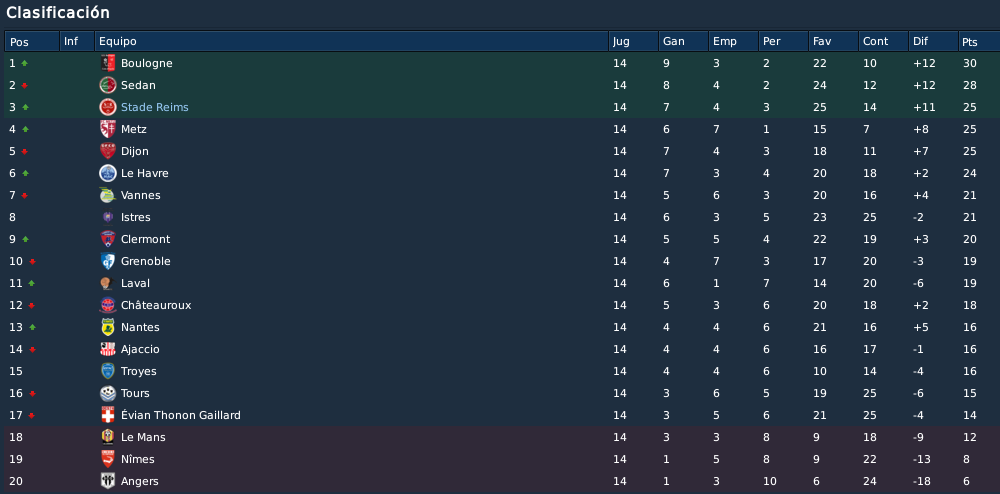This screenshot has height=494, width=1000.
Task: Click the Pos column header
Action: point(32,41)
